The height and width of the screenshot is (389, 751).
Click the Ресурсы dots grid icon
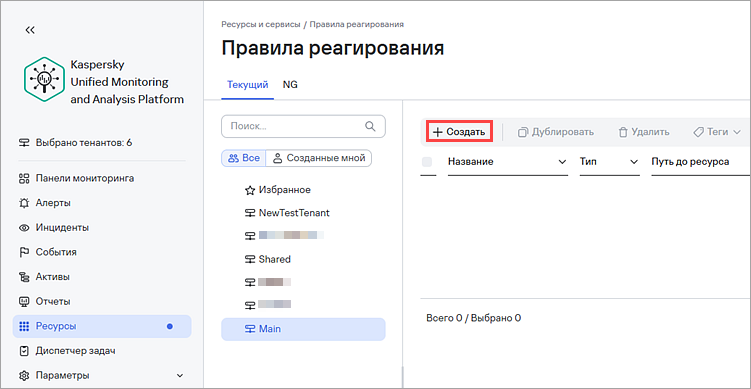[24, 327]
